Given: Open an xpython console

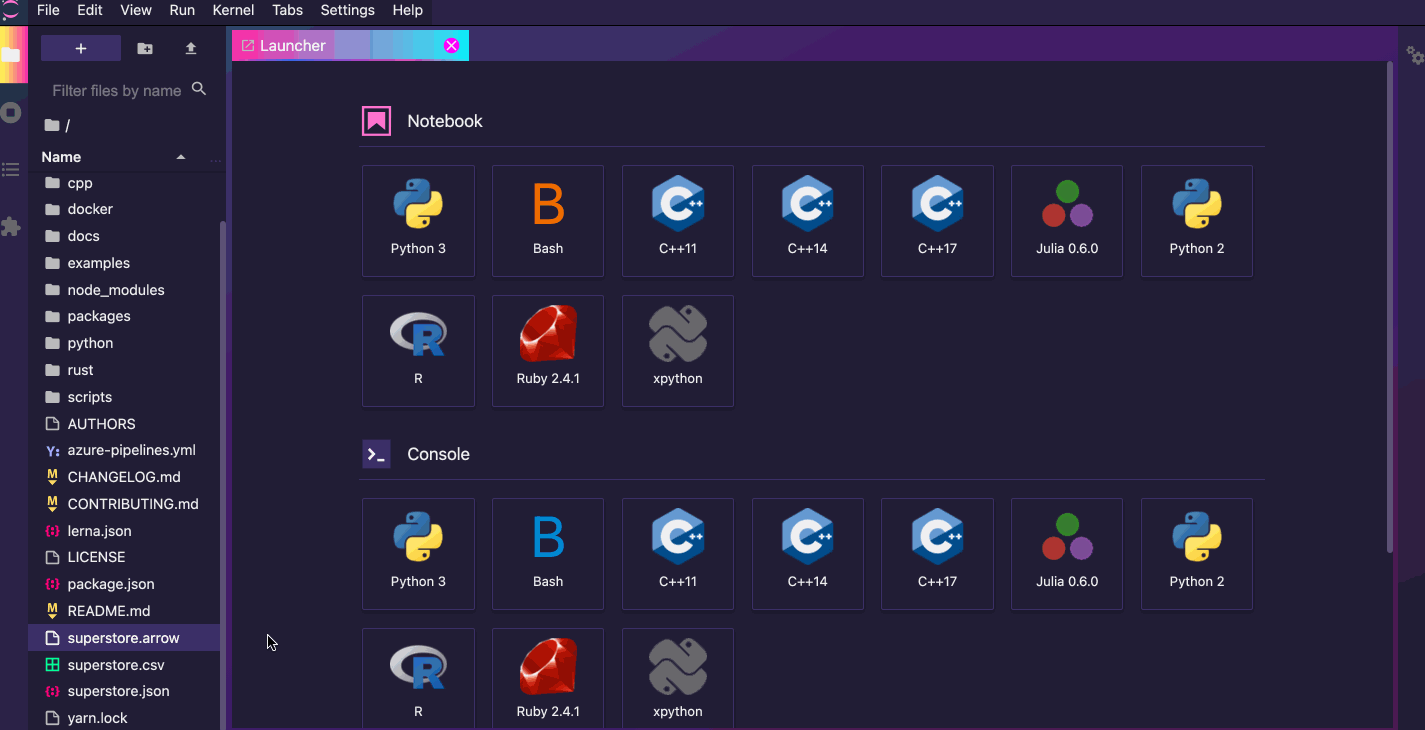Looking at the screenshot, I should (x=678, y=679).
